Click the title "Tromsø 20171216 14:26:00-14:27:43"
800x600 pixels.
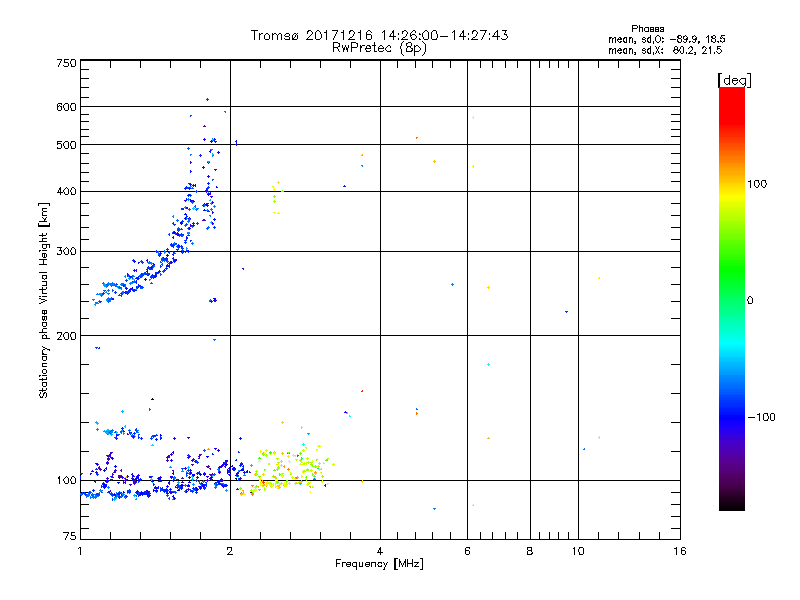click(x=379, y=35)
